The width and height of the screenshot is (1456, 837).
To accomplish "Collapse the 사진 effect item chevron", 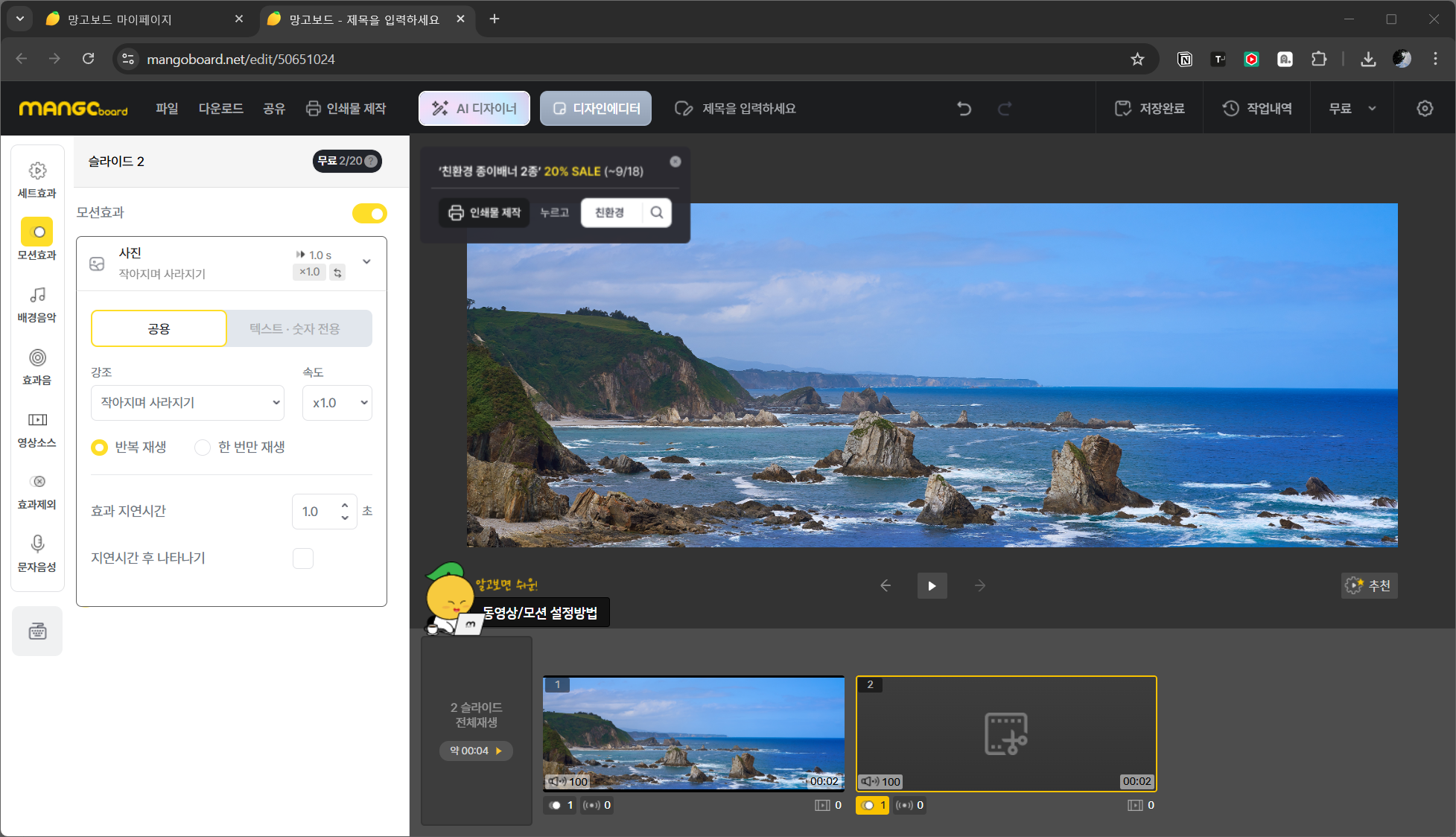I will point(366,261).
